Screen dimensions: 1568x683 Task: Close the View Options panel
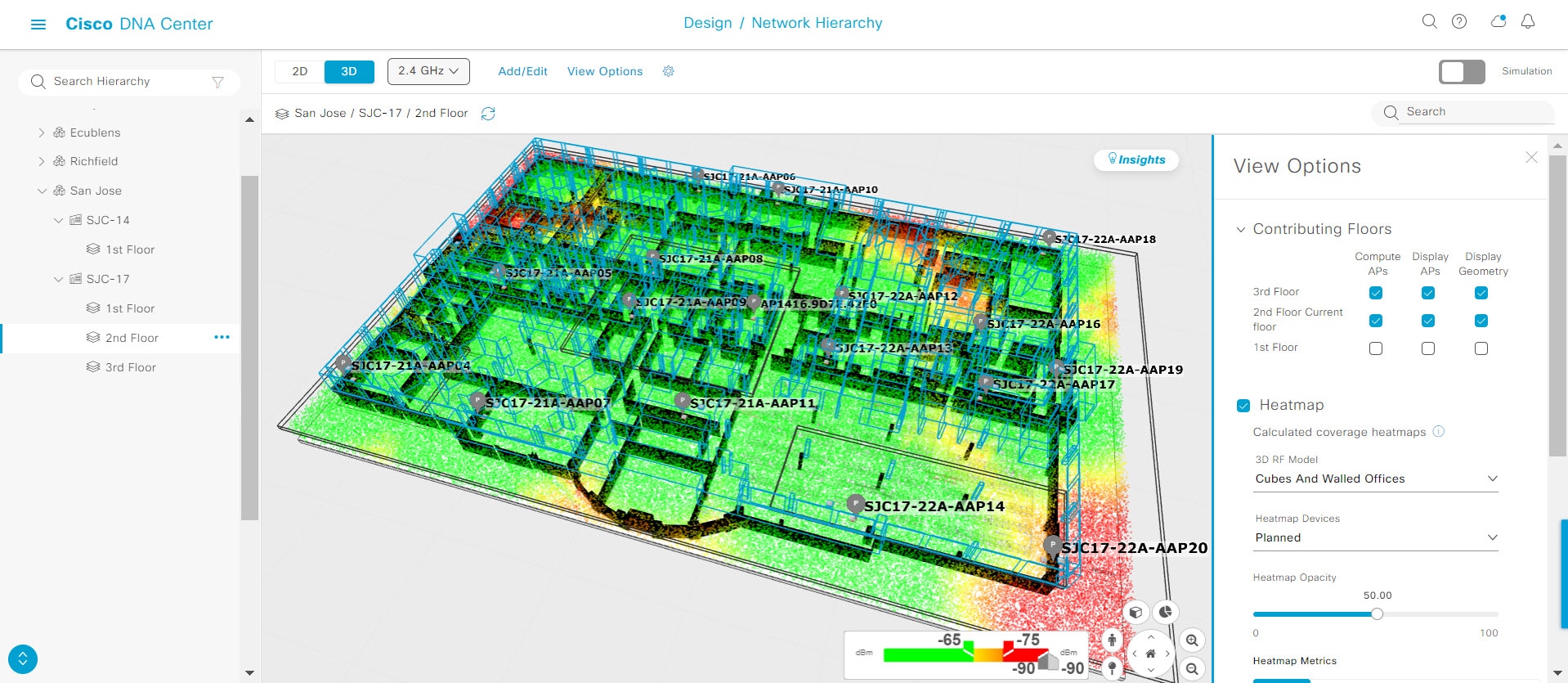tap(1531, 158)
